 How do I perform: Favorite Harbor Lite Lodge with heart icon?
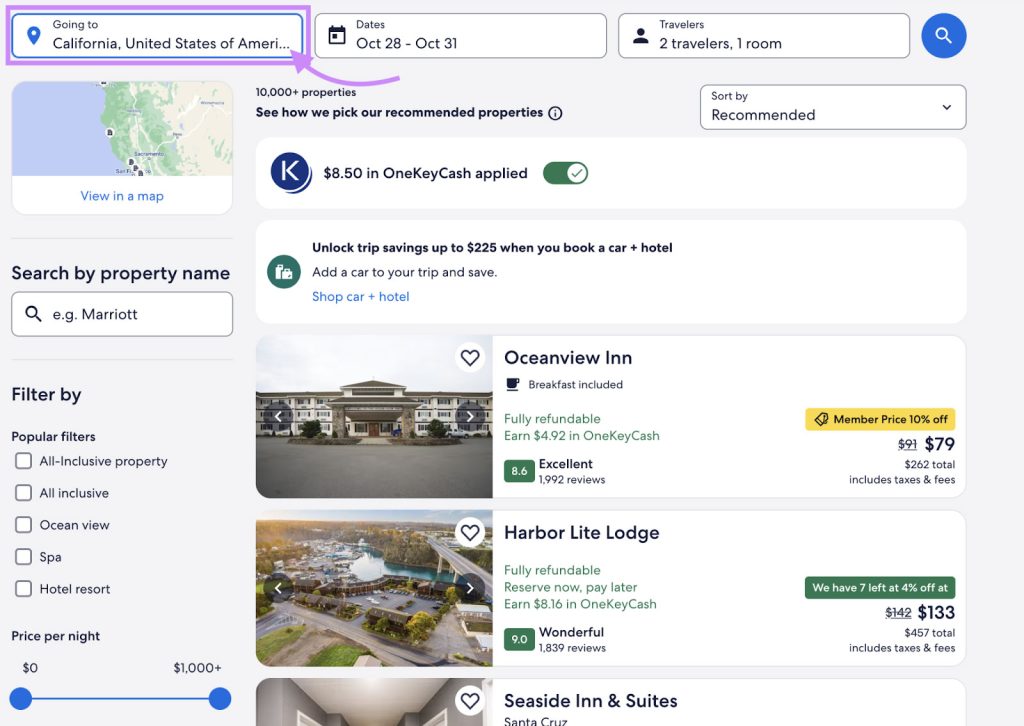469,532
